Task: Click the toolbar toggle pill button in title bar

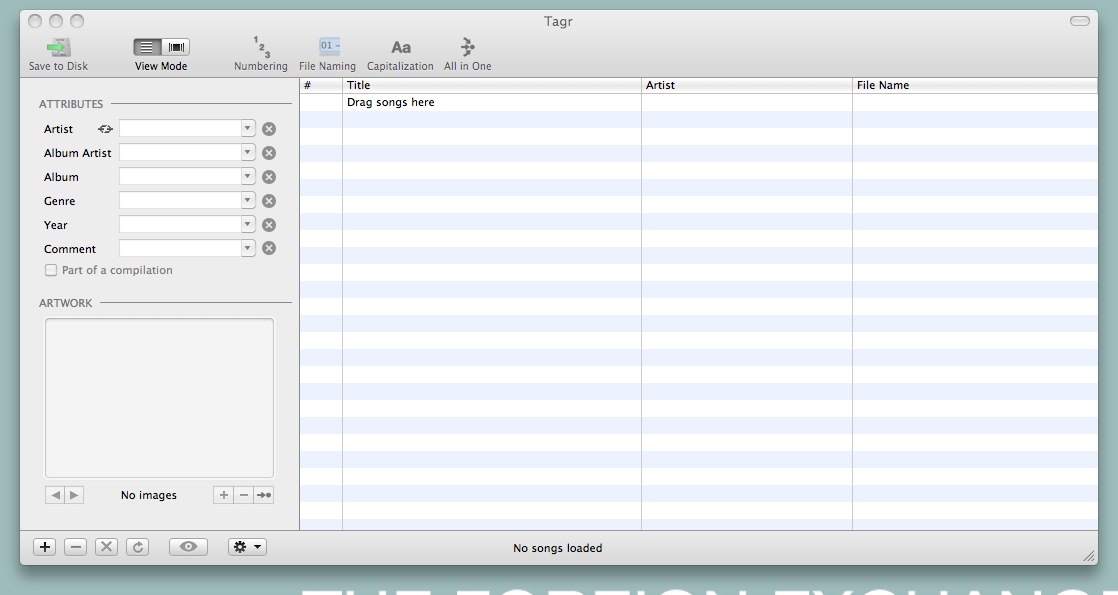Action: [1079, 21]
